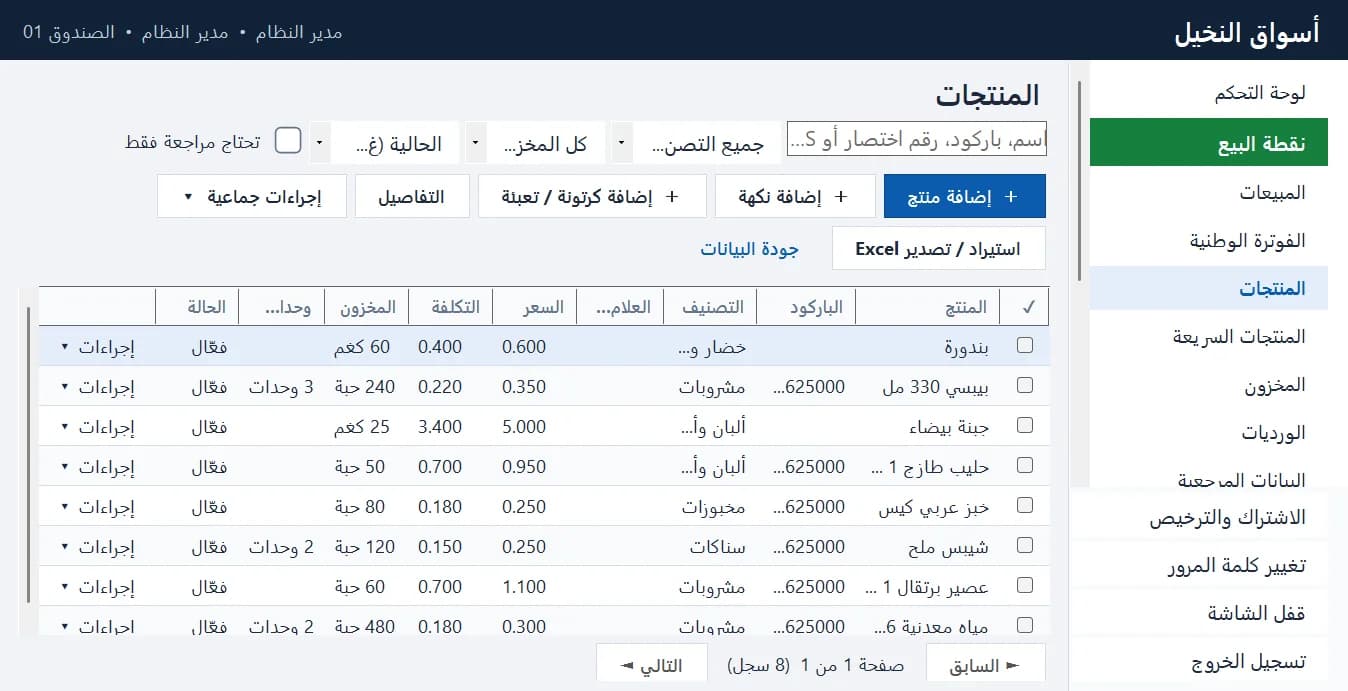1348x691 pixels.
Task: Click تغيير كلمة المرور in the sidebar
Action: 1200,566
